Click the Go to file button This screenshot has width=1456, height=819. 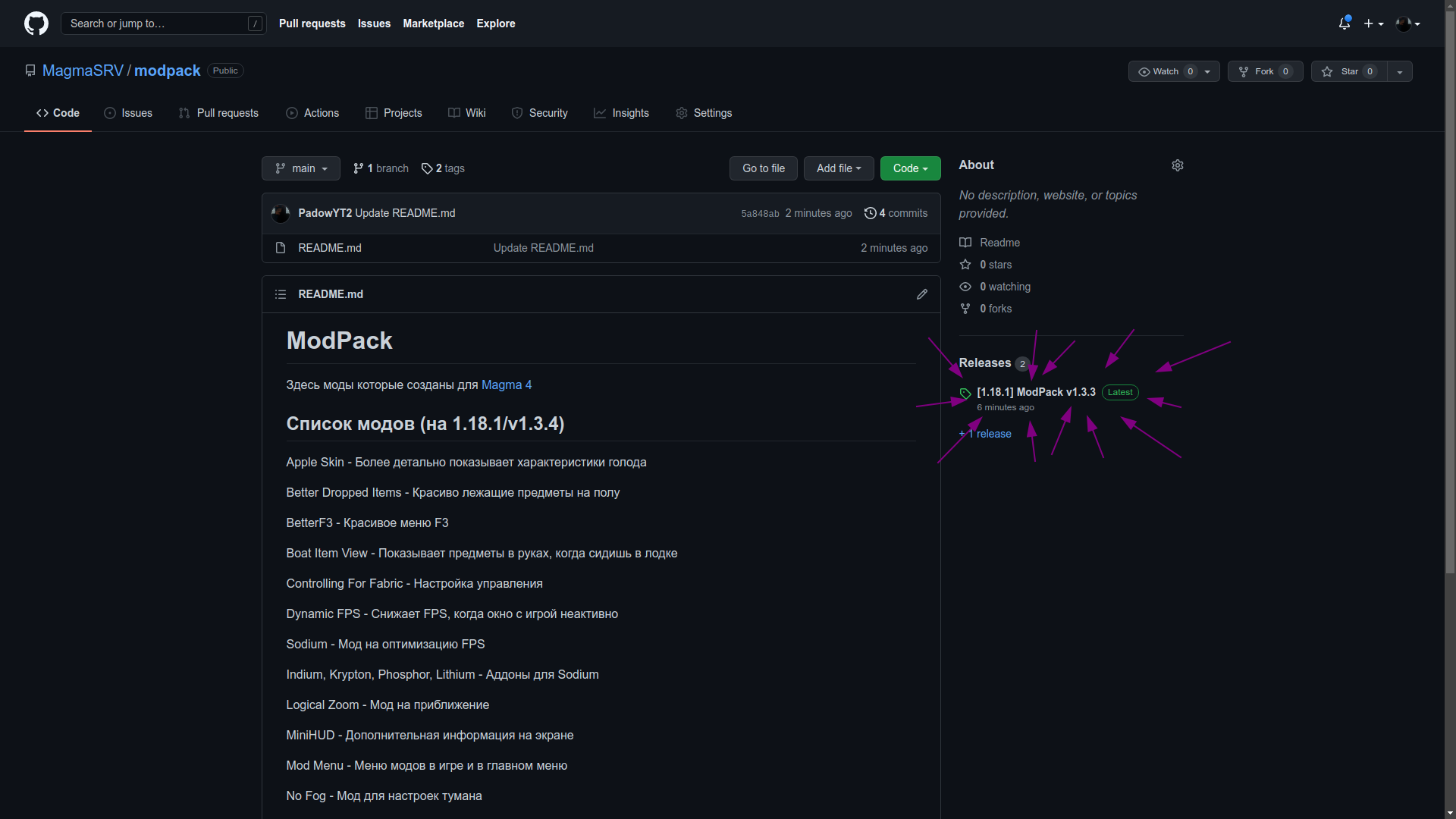763,168
